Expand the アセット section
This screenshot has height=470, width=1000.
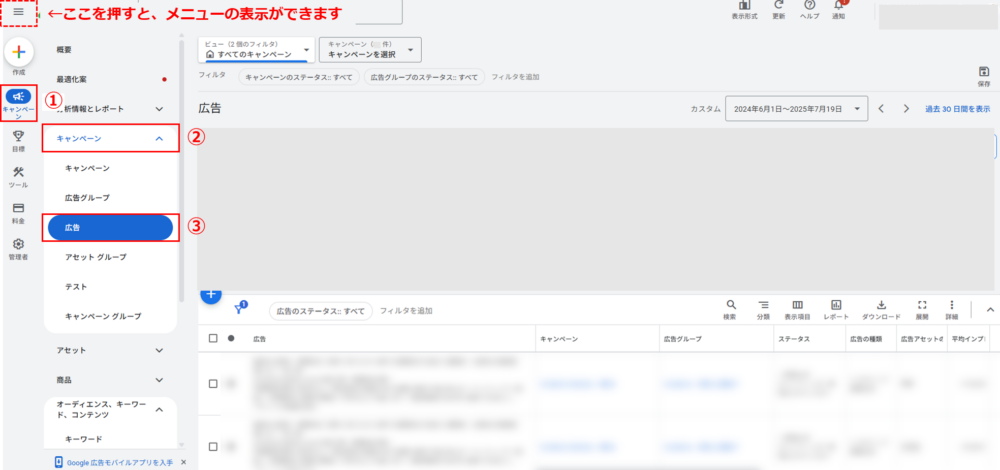[x=159, y=350]
